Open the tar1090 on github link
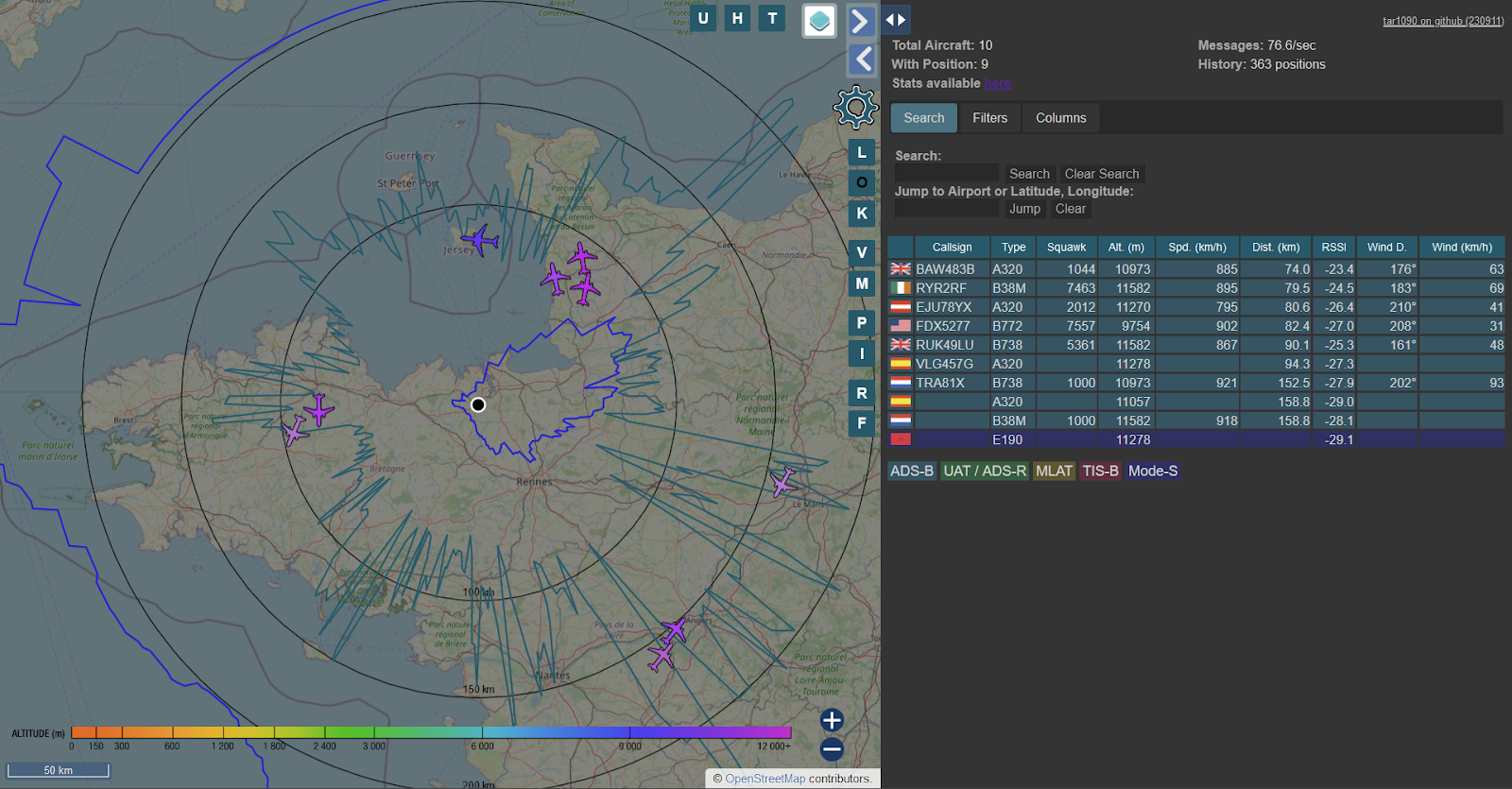 (1442, 21)
